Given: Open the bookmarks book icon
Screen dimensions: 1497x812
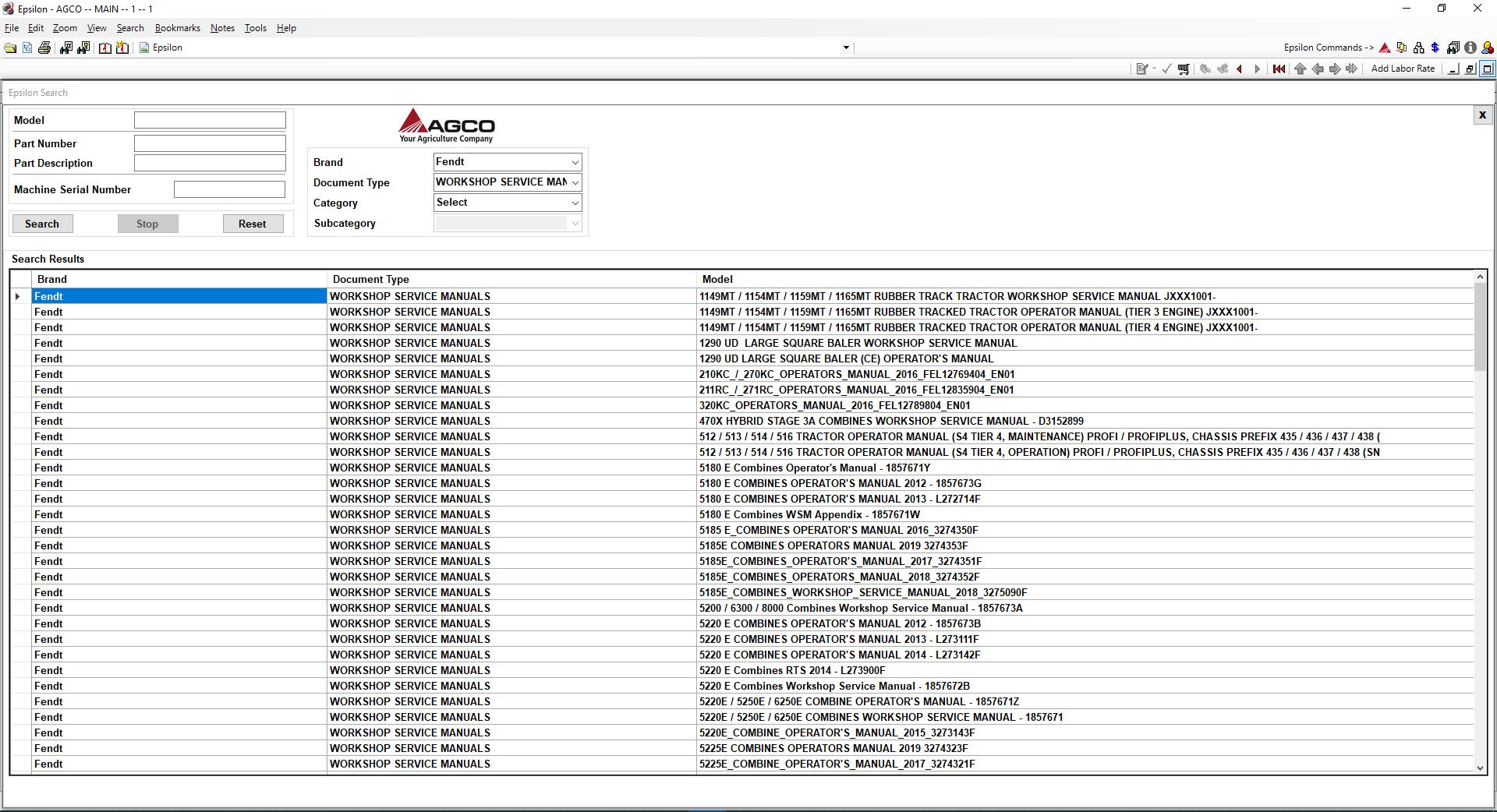Looking at the screenshot, I should click(105, 48).
